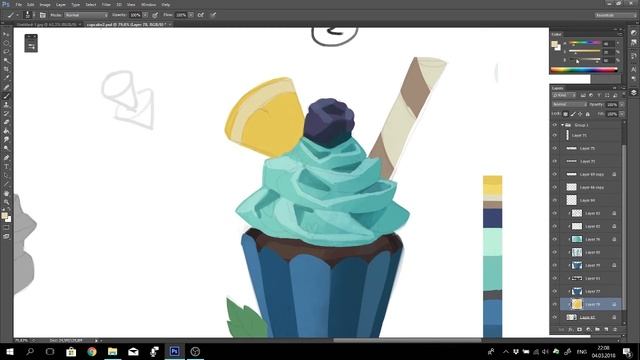The image size is (640, 360).
Task: Select the Hand tool
Action: [x=6, y=193]
